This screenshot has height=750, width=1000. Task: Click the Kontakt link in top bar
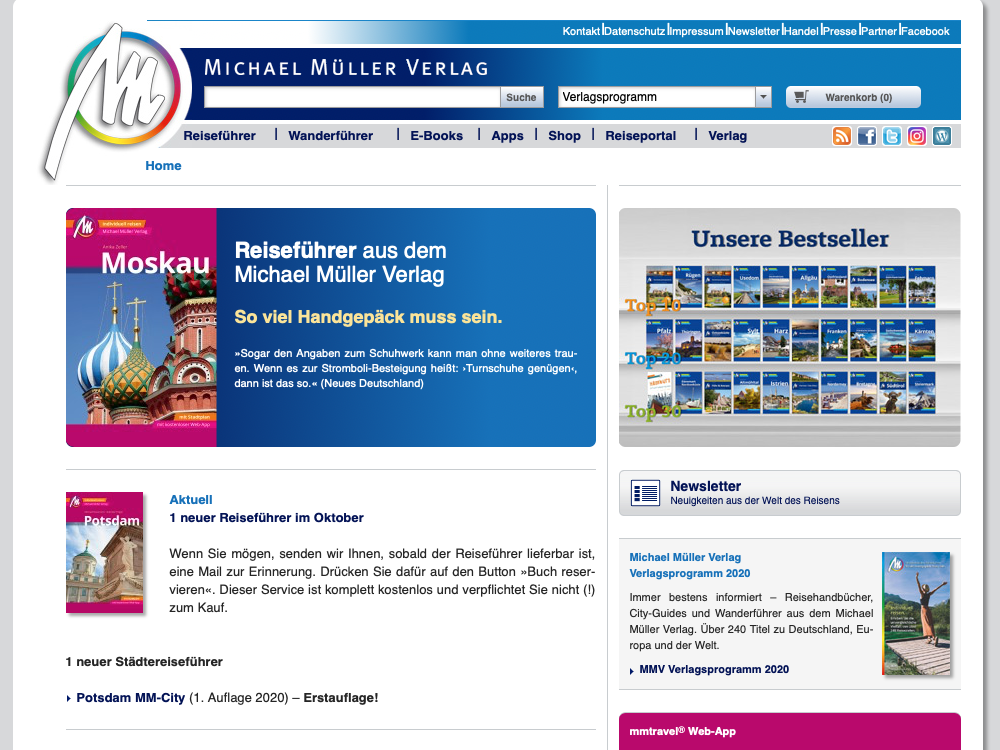581,31
